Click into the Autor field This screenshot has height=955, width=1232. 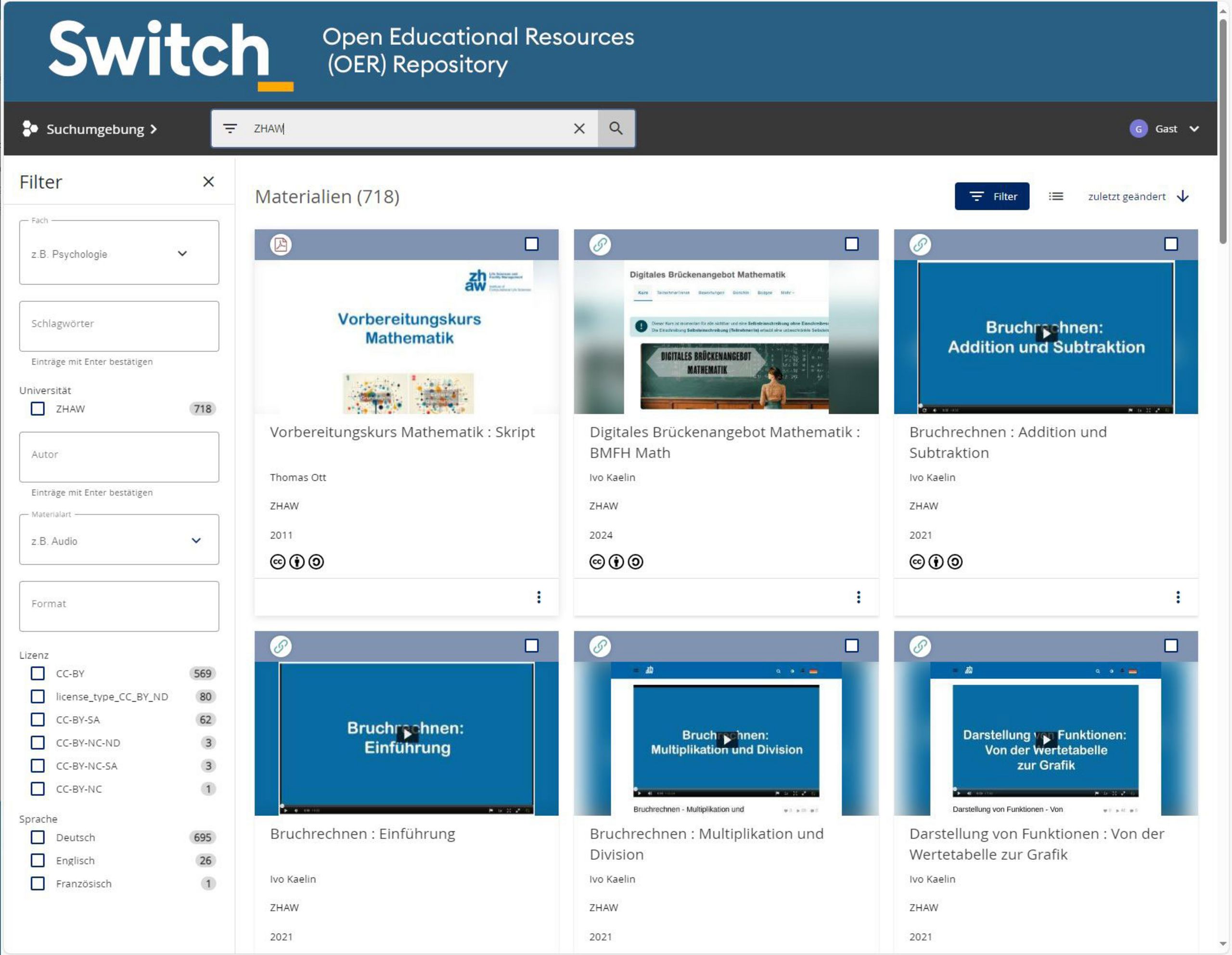pyautogui.click(x=119, y=457)
